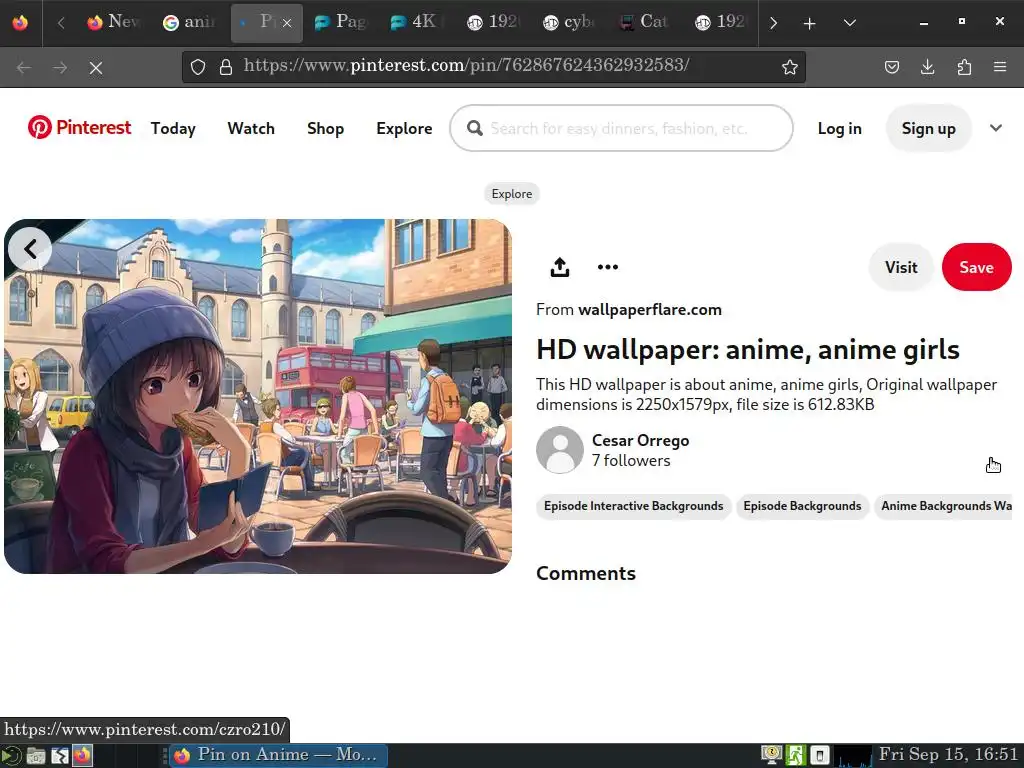Expand the header dropdown chevron beside Sign up
Image resolution: width=1024 pixels, height=768 pixels.
[x=995, y=128]
